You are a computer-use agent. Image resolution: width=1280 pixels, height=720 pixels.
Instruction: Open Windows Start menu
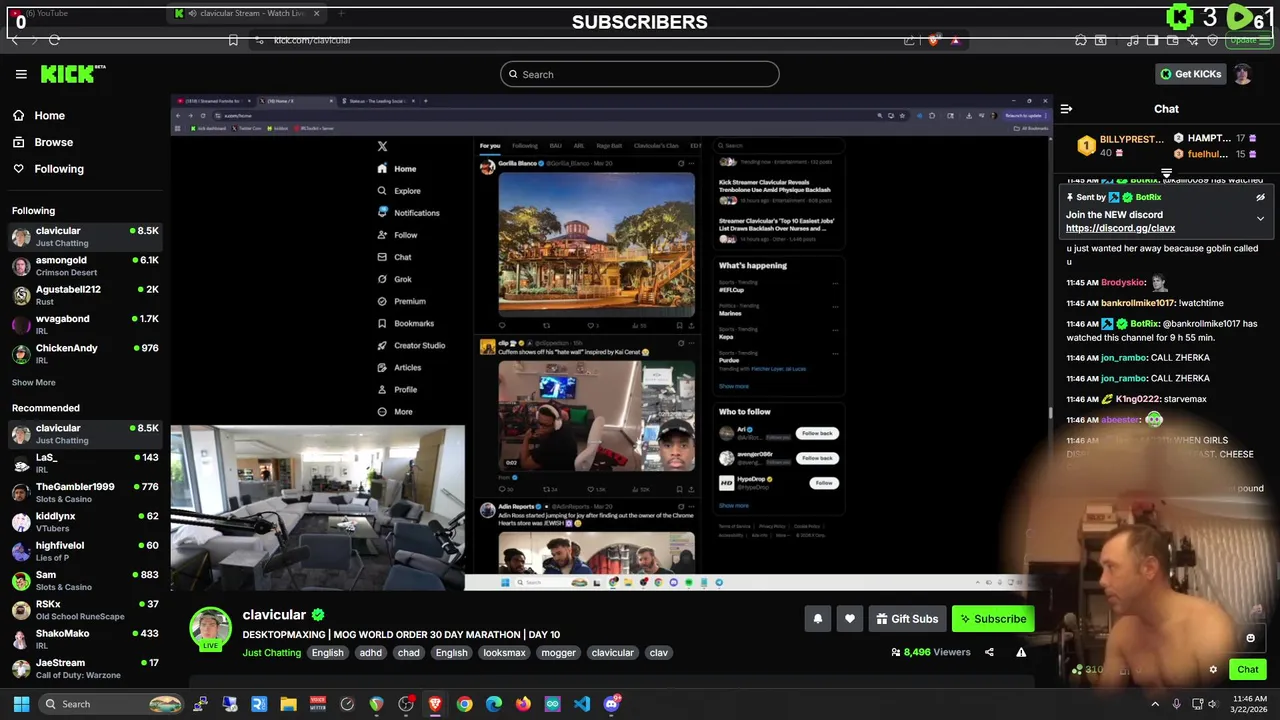pyautogui.click(x=21, y=704)
